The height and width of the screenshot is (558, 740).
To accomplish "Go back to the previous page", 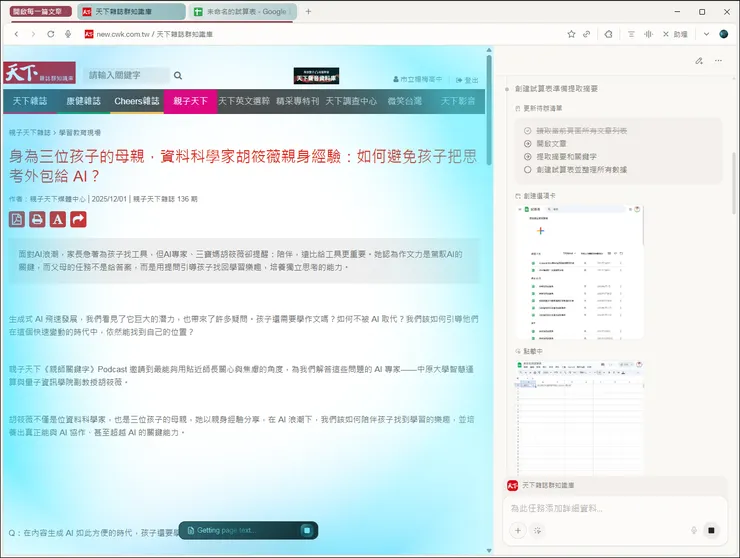I will [17, 34].
